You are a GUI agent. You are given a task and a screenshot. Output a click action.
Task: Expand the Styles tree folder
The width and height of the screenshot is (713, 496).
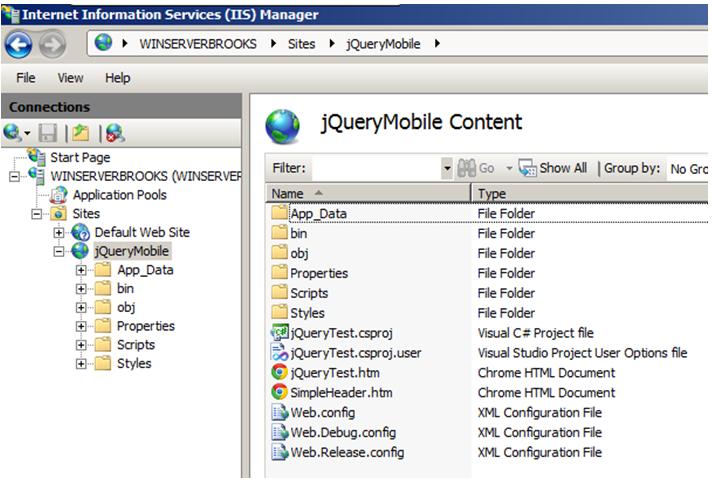pos(81,364)
